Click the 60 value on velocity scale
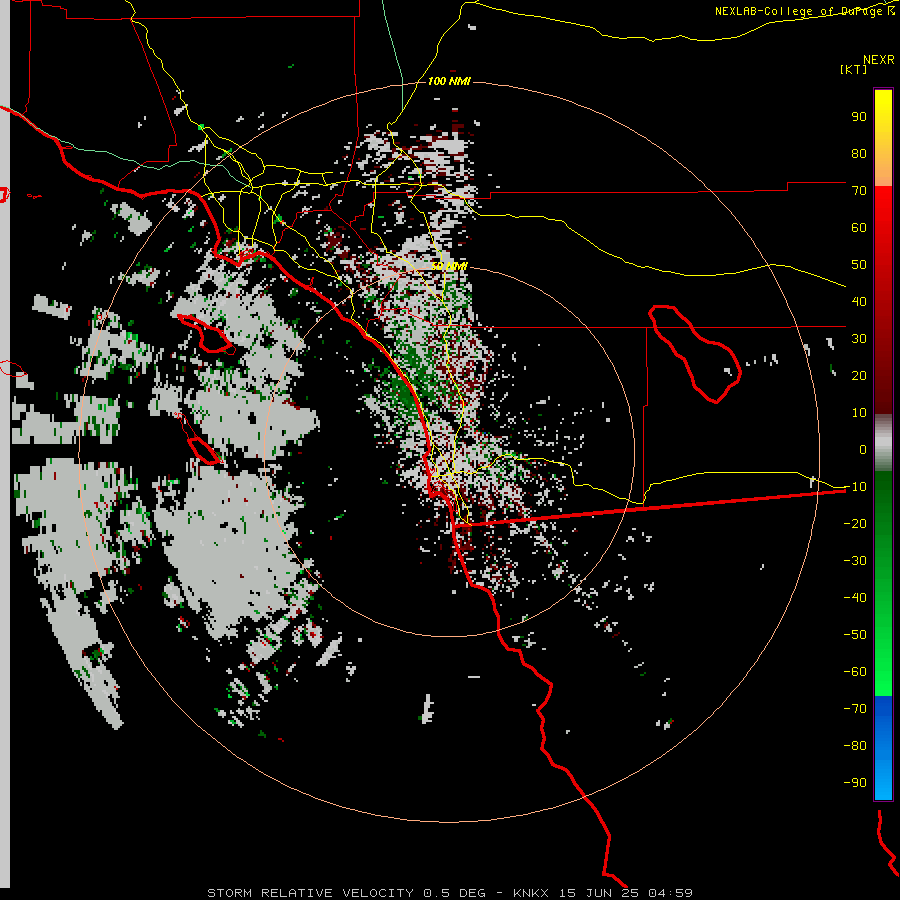This screenshot has height=900, width=900. 859,227
